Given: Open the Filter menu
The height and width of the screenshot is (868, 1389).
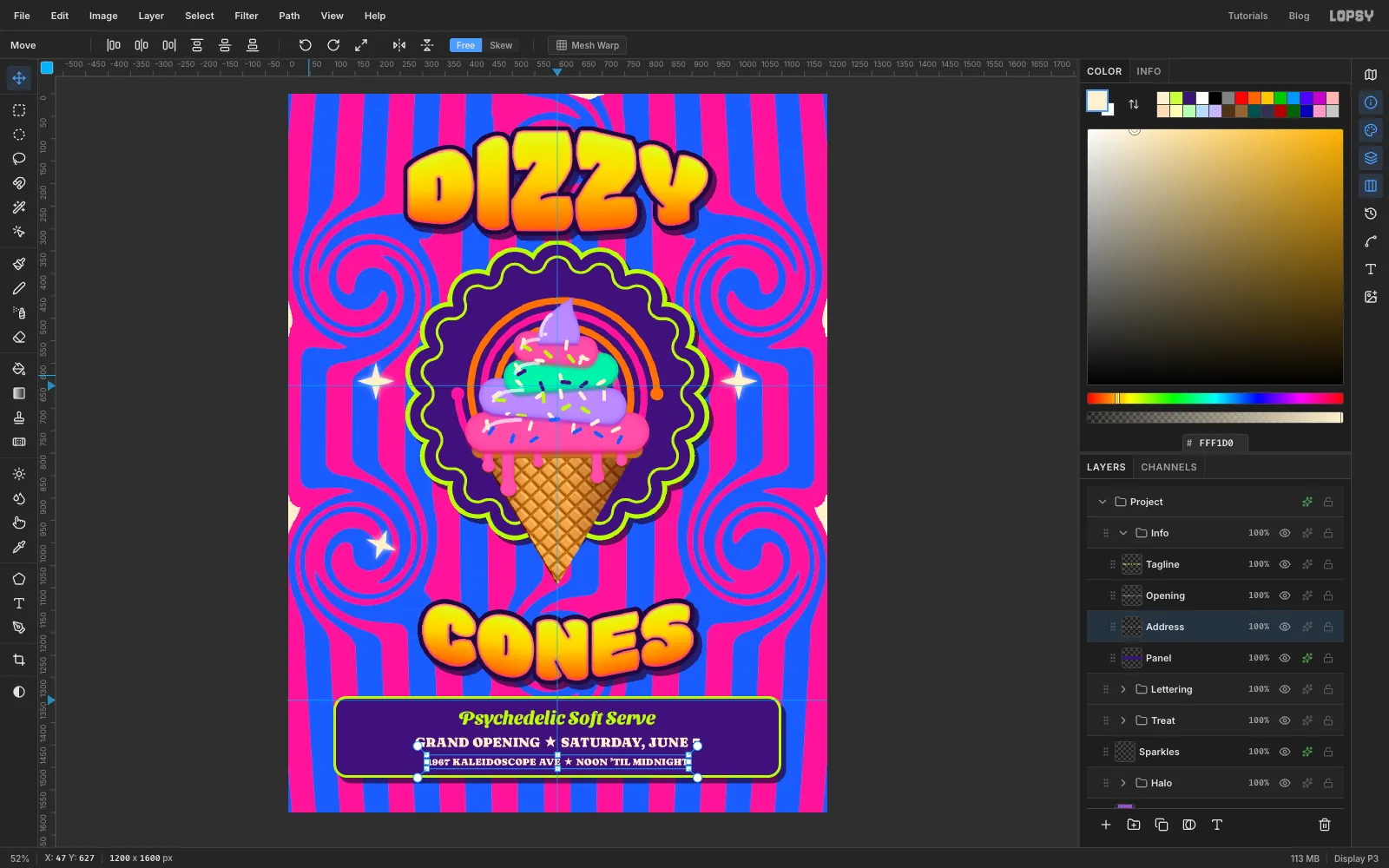Looking at the screenshot, I should (x=247, y=16).
